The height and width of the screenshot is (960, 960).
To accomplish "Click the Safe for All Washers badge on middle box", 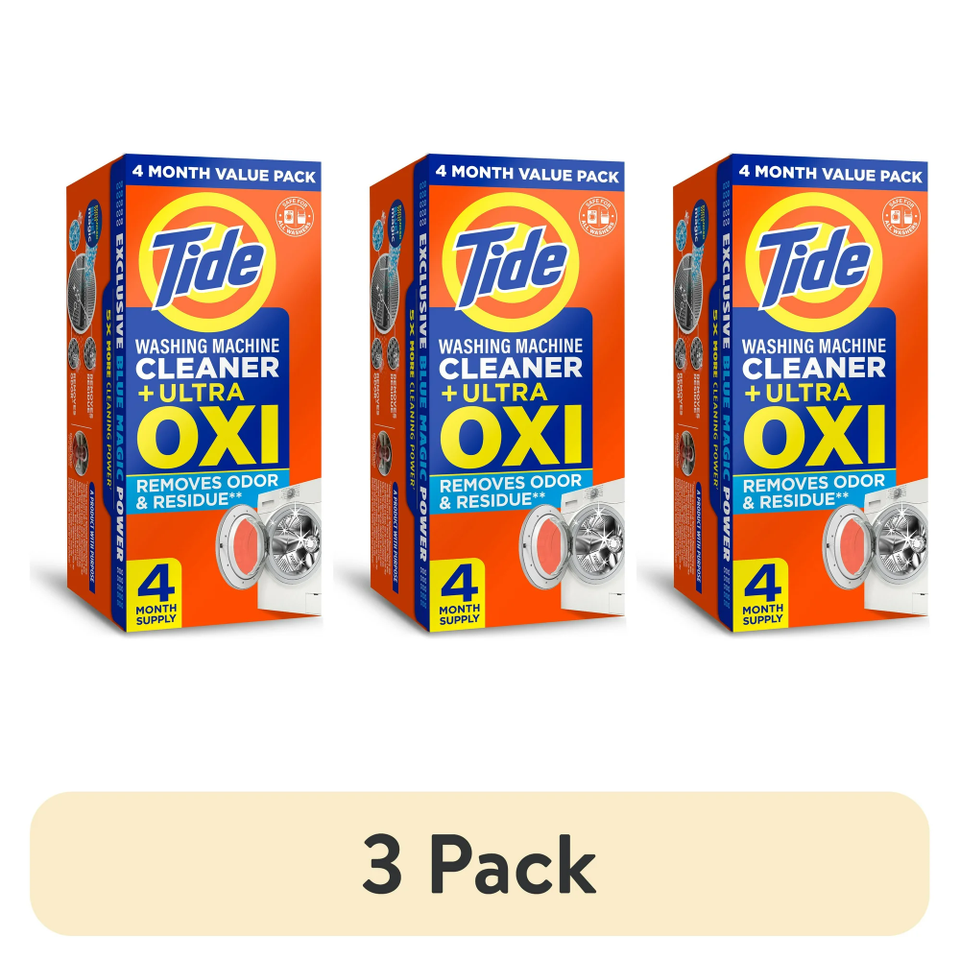I will pyautogui.click(x=598, y=216).
